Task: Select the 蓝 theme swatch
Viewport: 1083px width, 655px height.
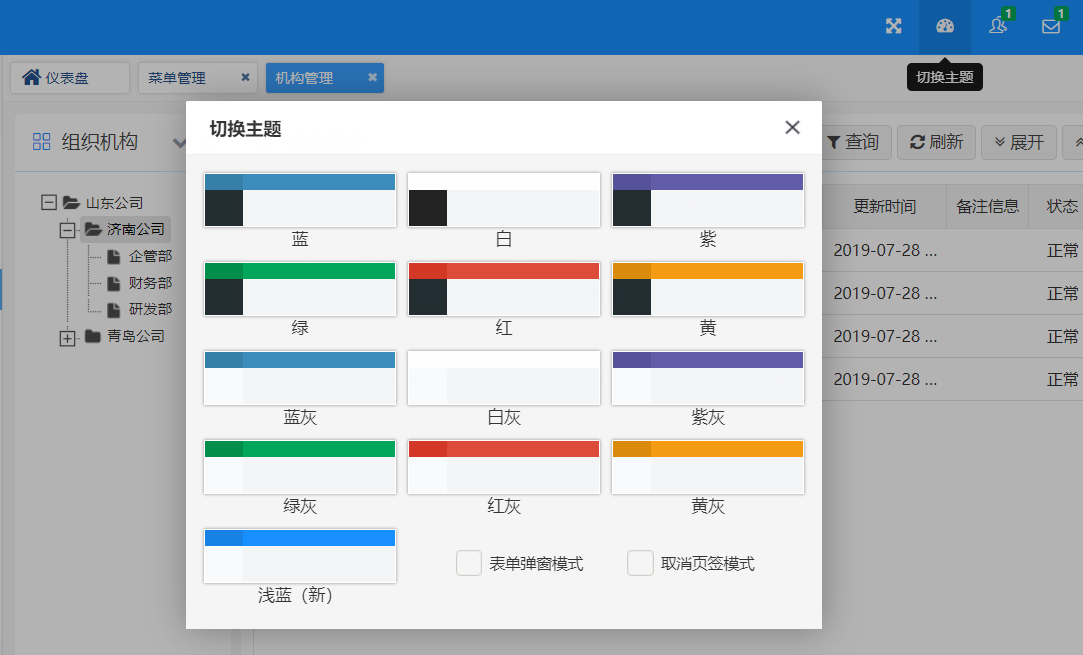Action: (x=300, y=200)
